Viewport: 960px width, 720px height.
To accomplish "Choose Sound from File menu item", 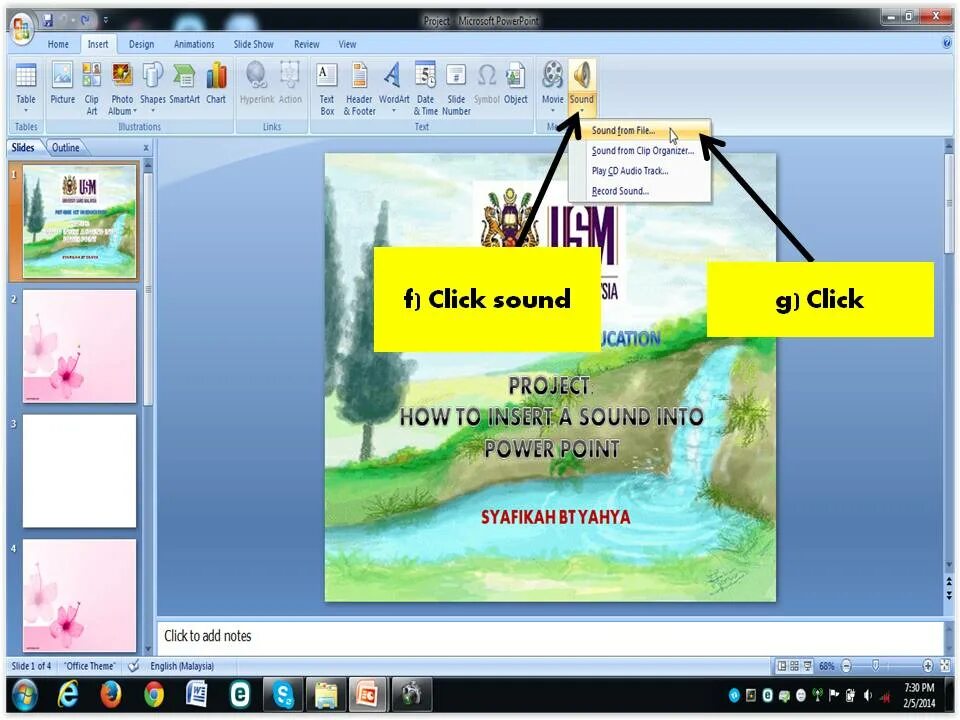I will coord(640,130).
